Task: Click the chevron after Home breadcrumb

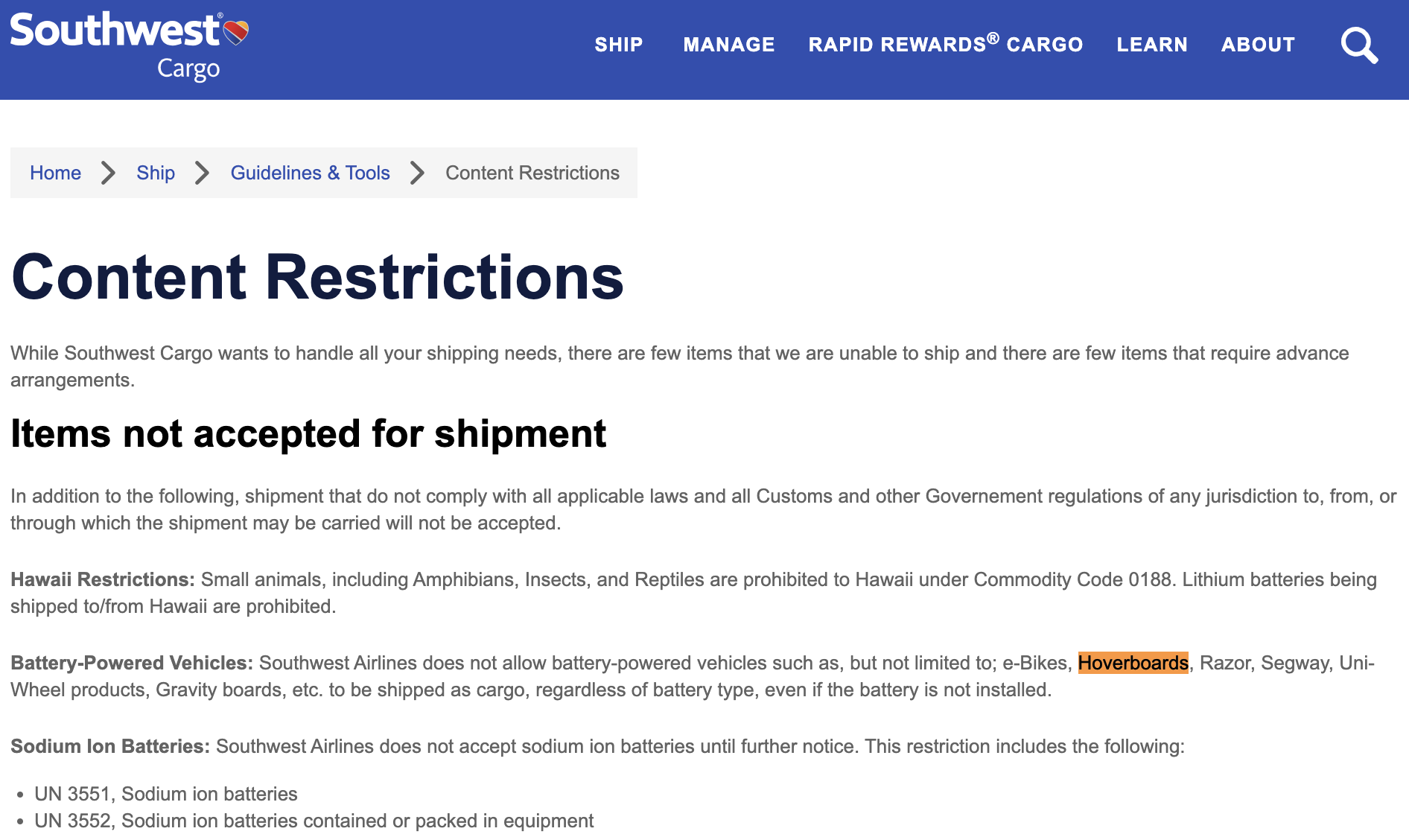Action: pos(109,173)
